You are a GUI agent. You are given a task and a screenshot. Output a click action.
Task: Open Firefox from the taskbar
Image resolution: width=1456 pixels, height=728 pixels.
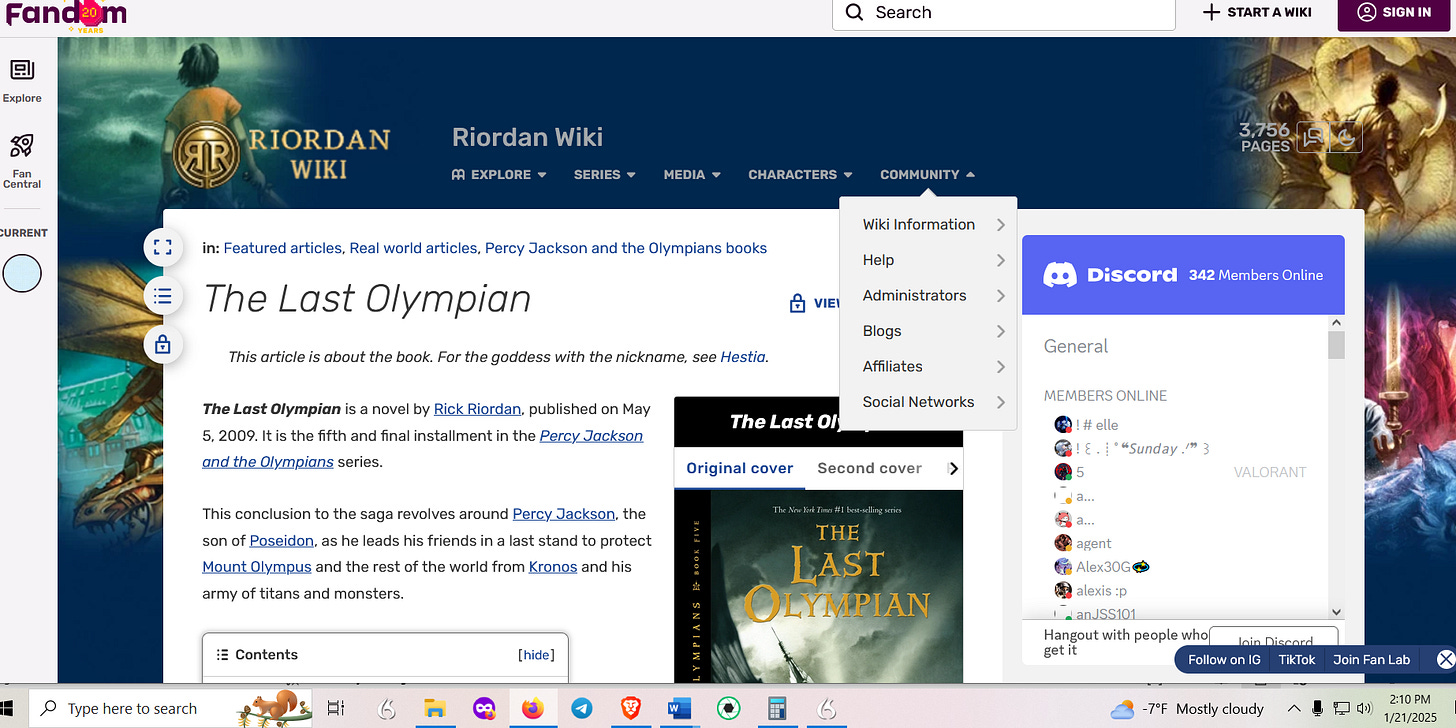pyautogui.click(x=533, y=708)
